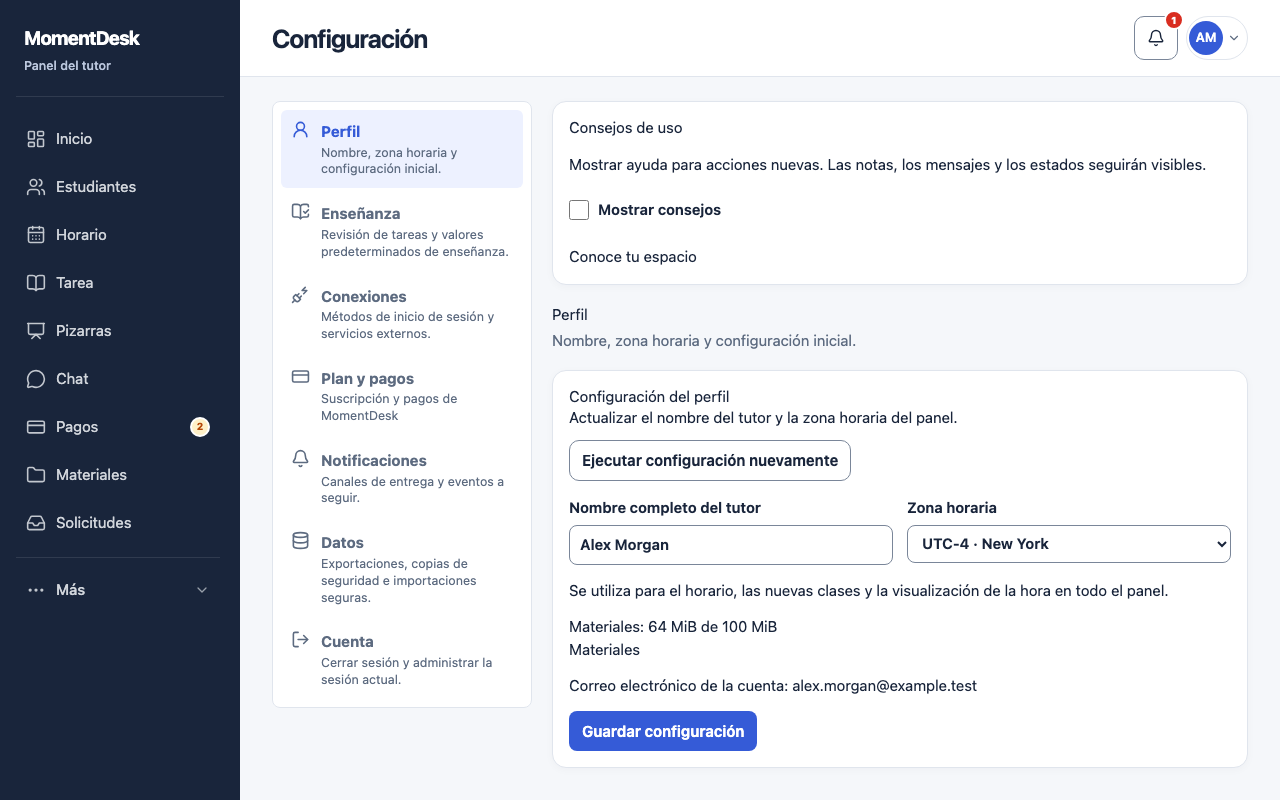Click the Enseñanza book icon

[300, 211]
